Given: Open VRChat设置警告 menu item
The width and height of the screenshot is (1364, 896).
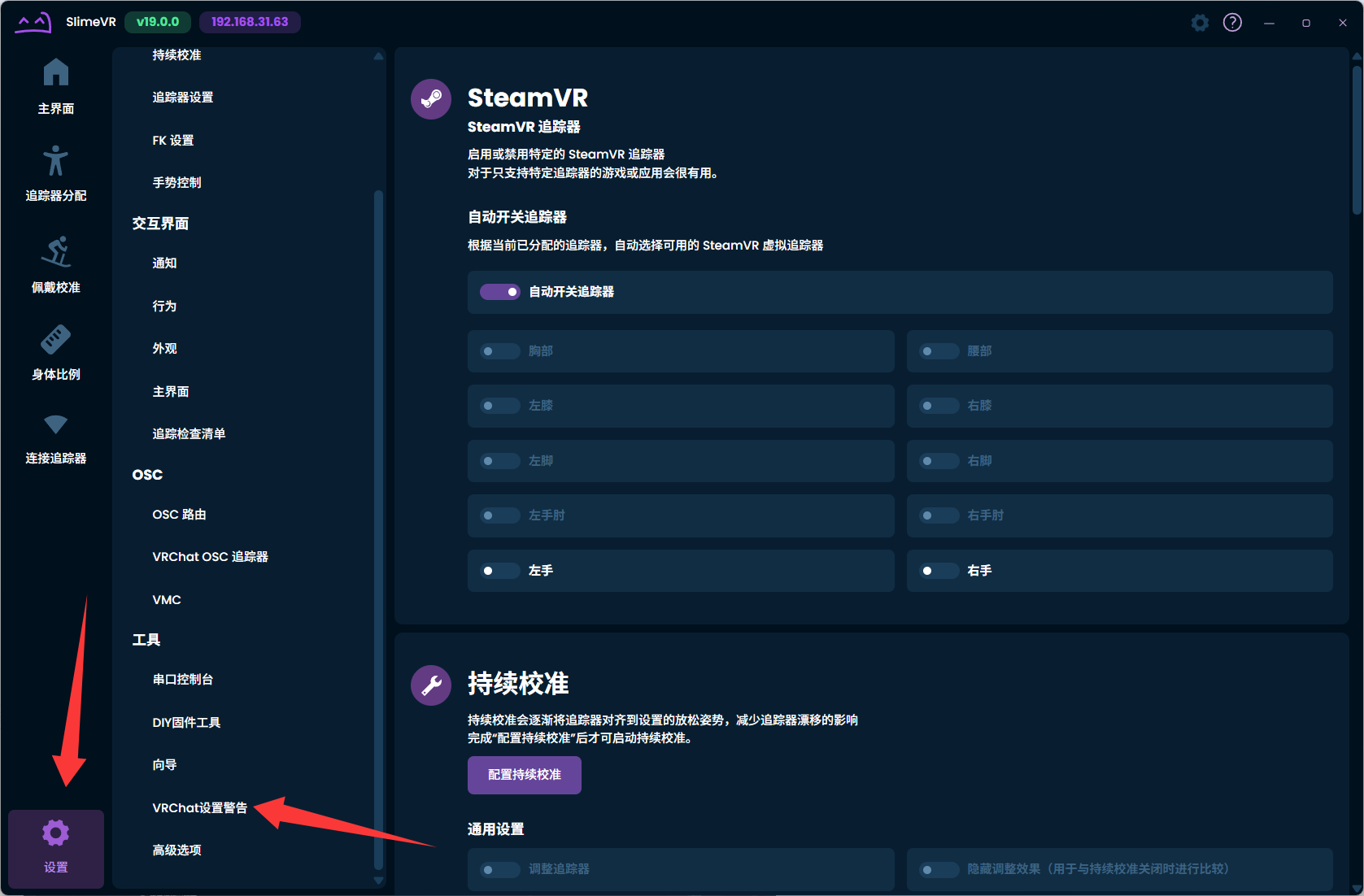Looking at the screenshot, I should click(x=200, y=808).
